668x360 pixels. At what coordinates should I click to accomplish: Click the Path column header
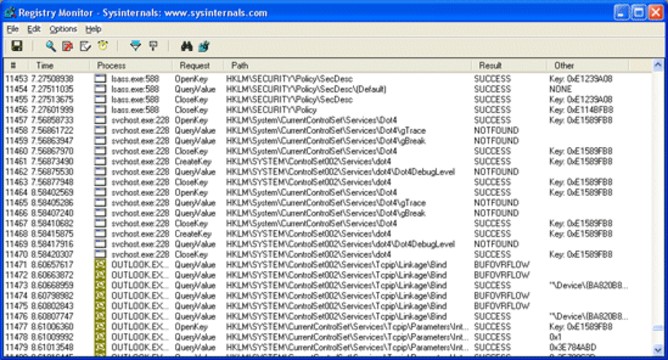[347, 65]
